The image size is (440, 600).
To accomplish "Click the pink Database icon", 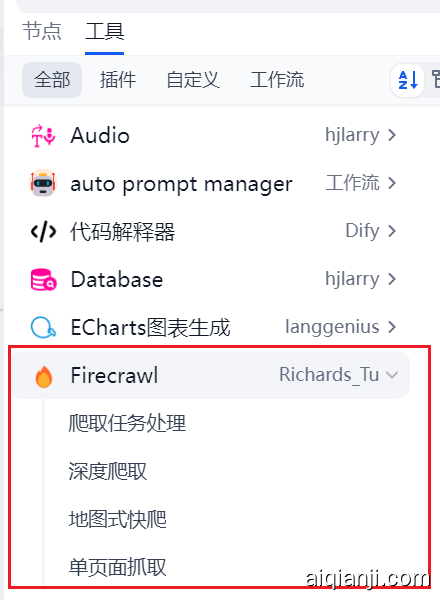I will (x=44, y=279).
